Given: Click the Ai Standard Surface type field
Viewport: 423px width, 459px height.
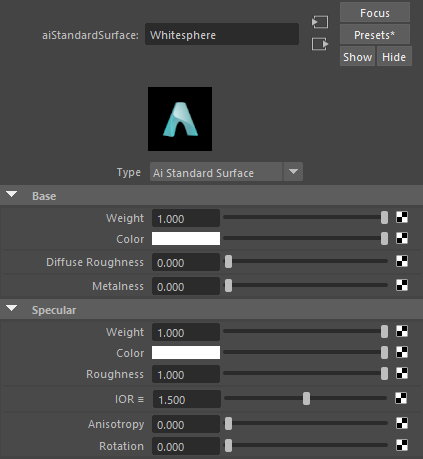Looking at the screenshot, I should pos(216,172).
